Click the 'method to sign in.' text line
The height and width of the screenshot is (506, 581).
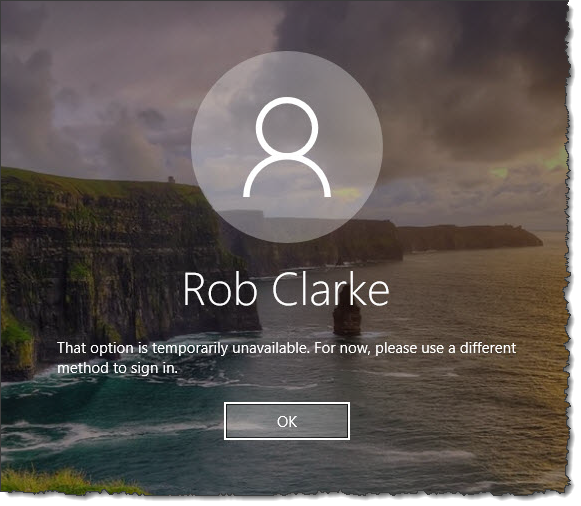[x=117, y=368]
